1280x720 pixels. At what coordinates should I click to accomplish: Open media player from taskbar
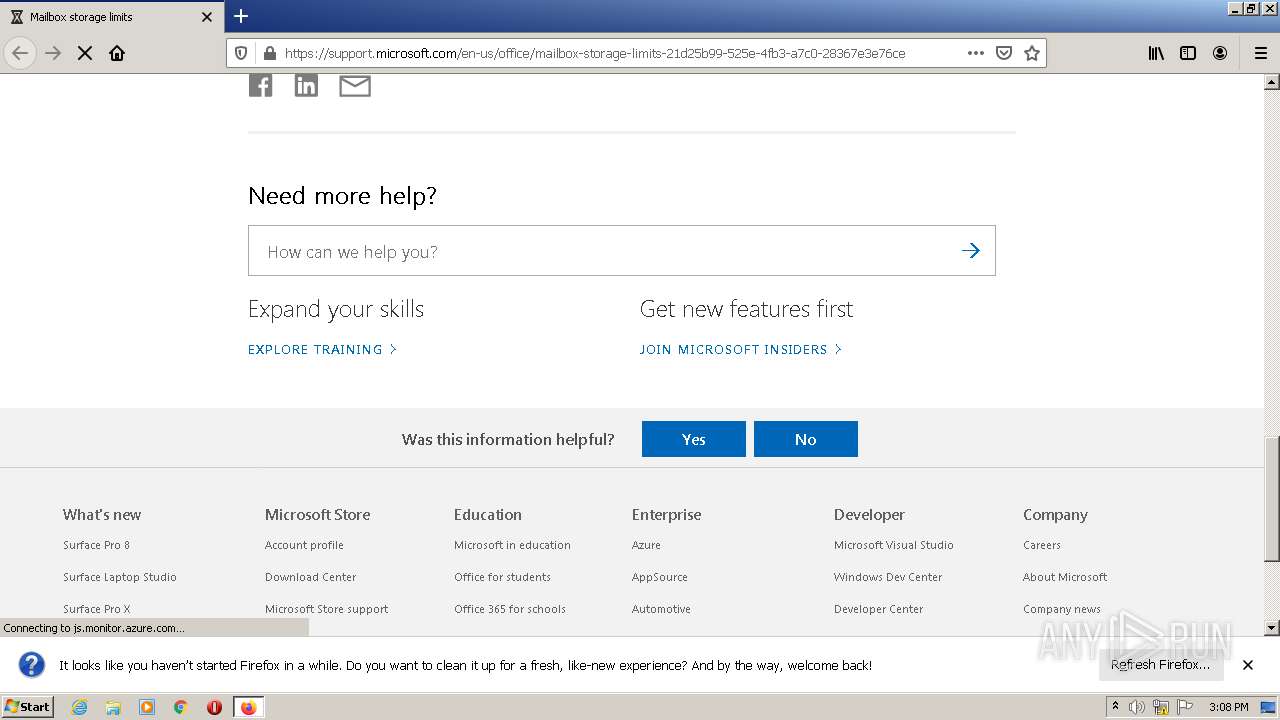(147, 707)
